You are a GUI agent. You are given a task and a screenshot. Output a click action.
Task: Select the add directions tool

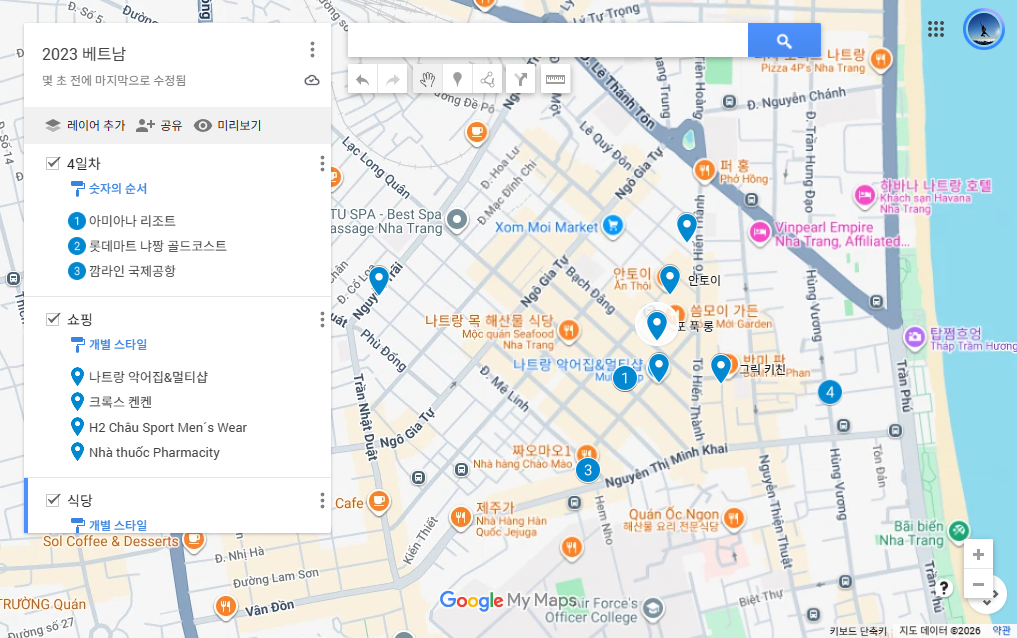click(520, 80)
